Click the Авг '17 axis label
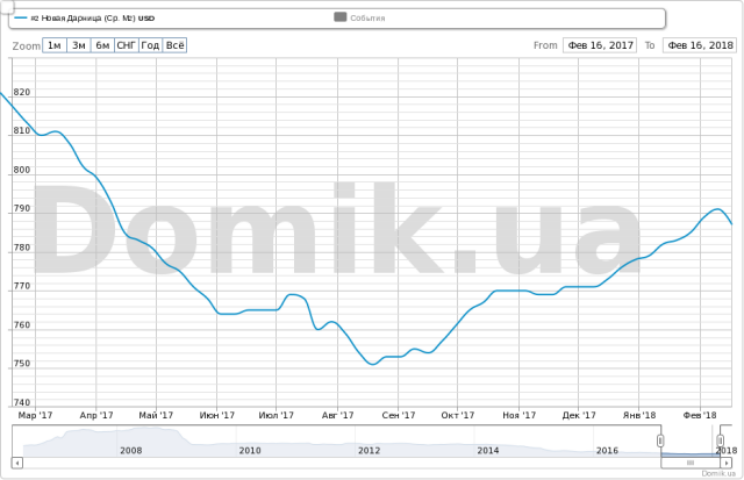This screenshot has height=480, width=744. 337,415
